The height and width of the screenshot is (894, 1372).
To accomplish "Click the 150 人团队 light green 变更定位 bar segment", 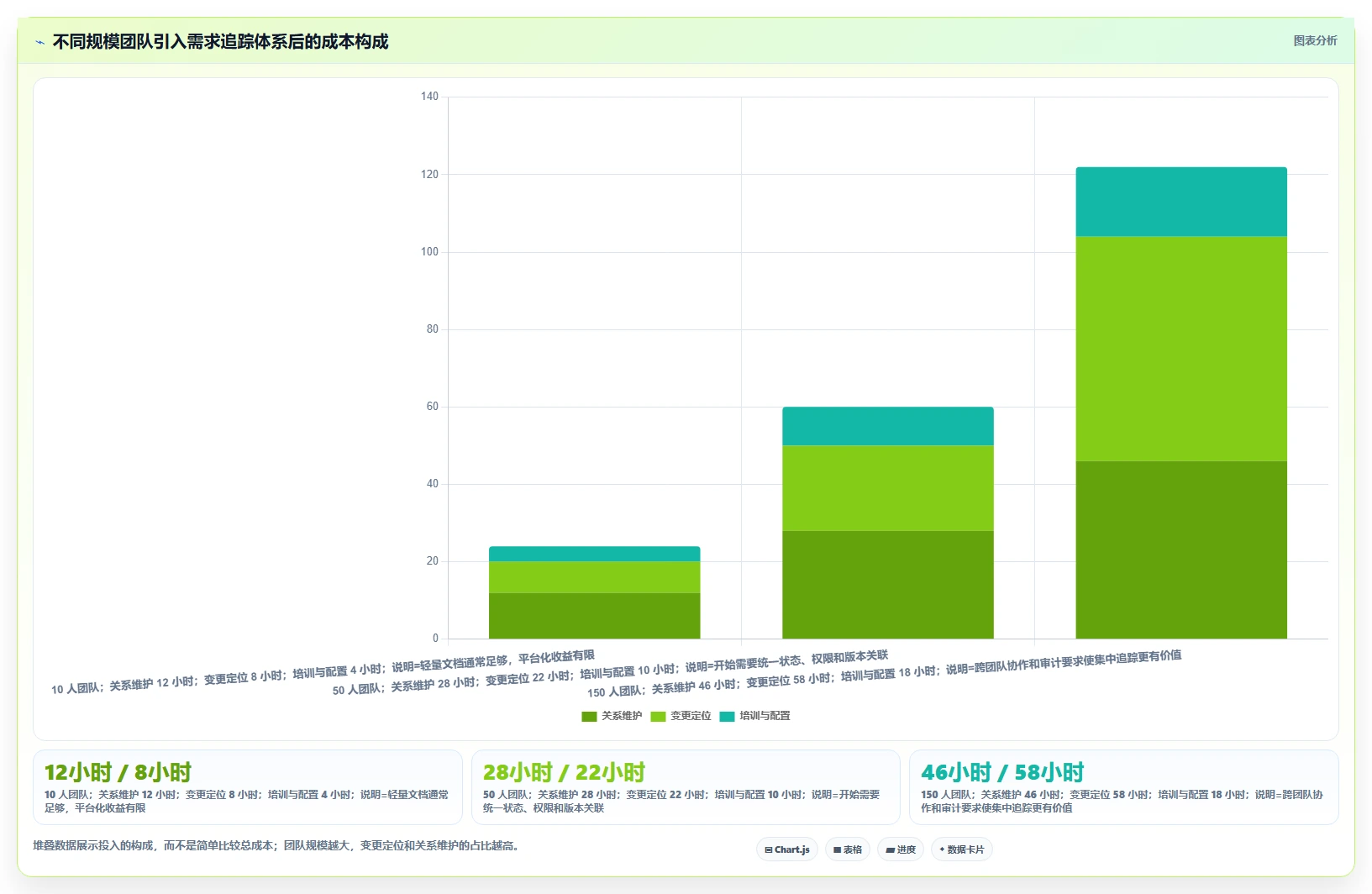I will (x=1181, y=349).
